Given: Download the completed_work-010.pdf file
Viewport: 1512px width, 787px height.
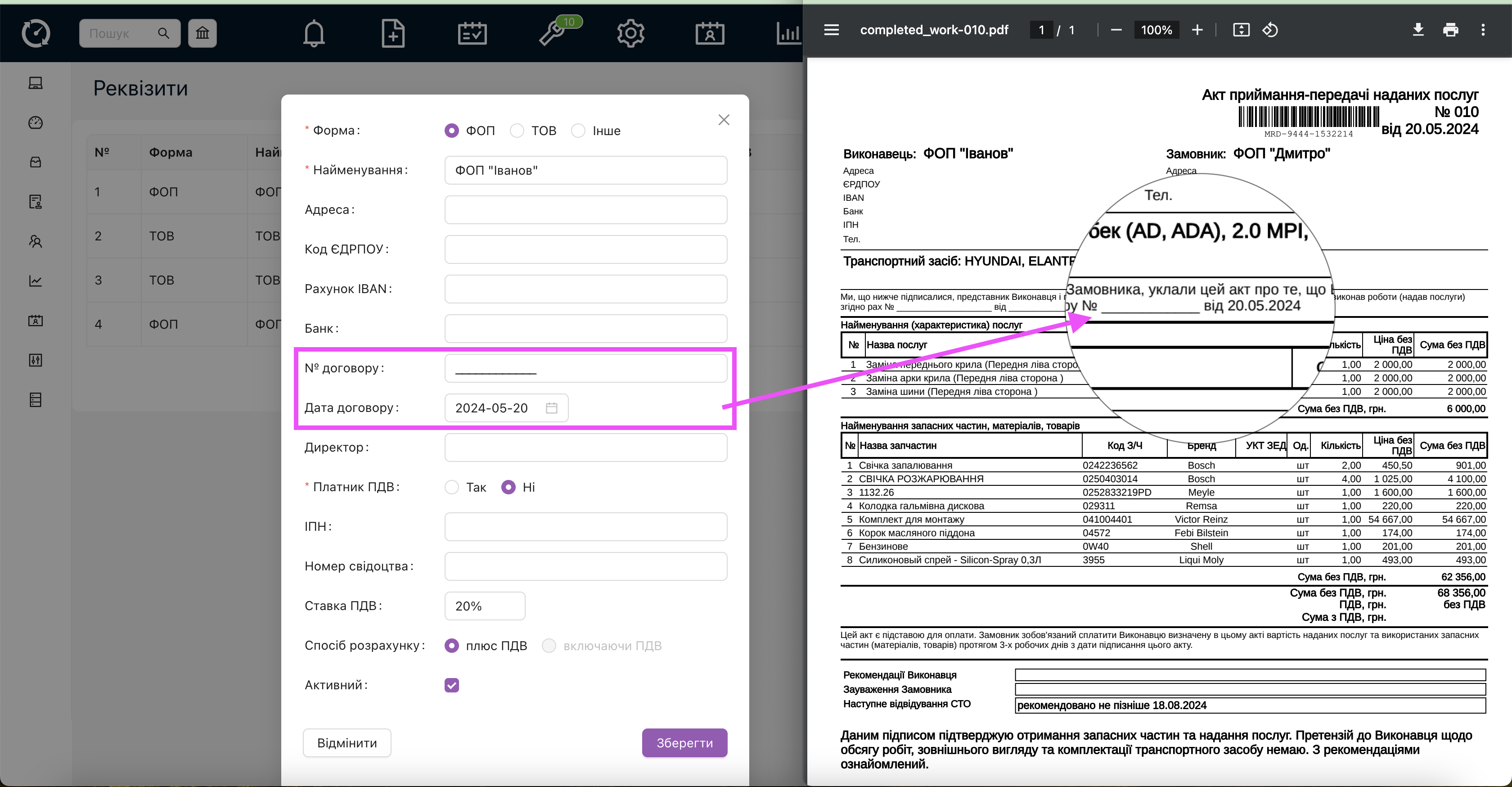Looking at the screenshot, I should click(x=1417, y=30).
